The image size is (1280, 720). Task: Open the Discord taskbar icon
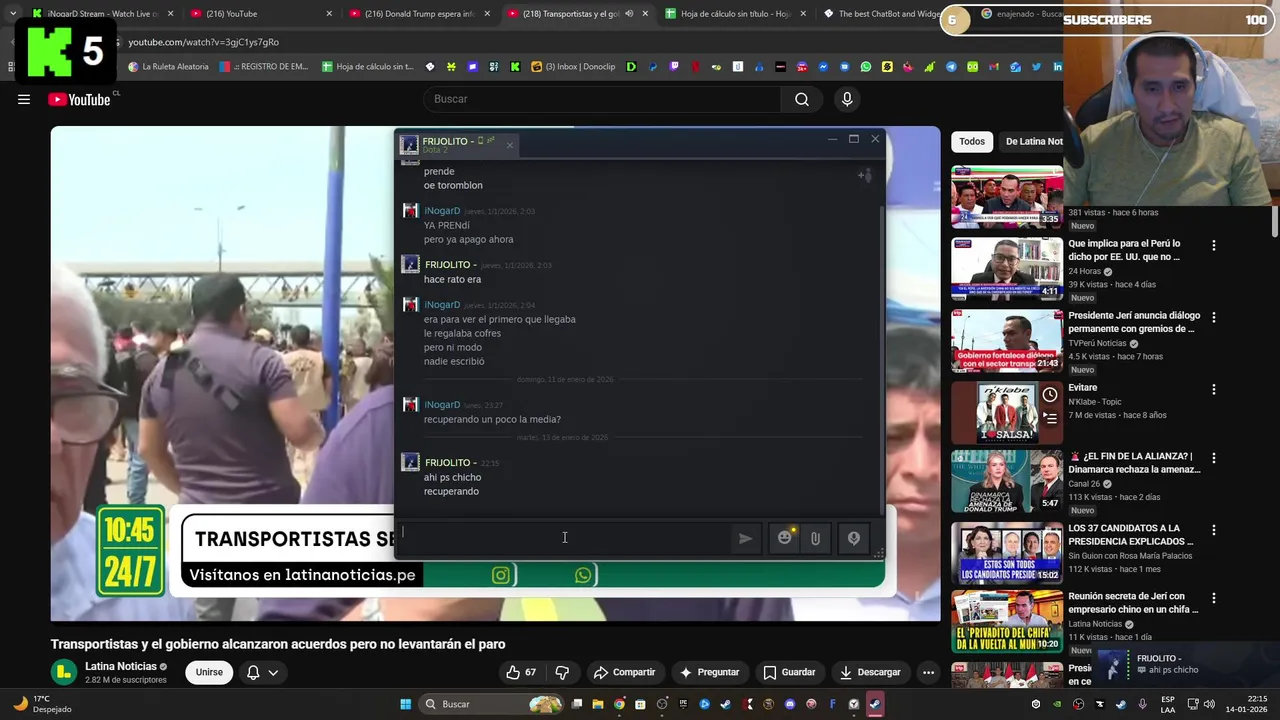coord(790,704)
